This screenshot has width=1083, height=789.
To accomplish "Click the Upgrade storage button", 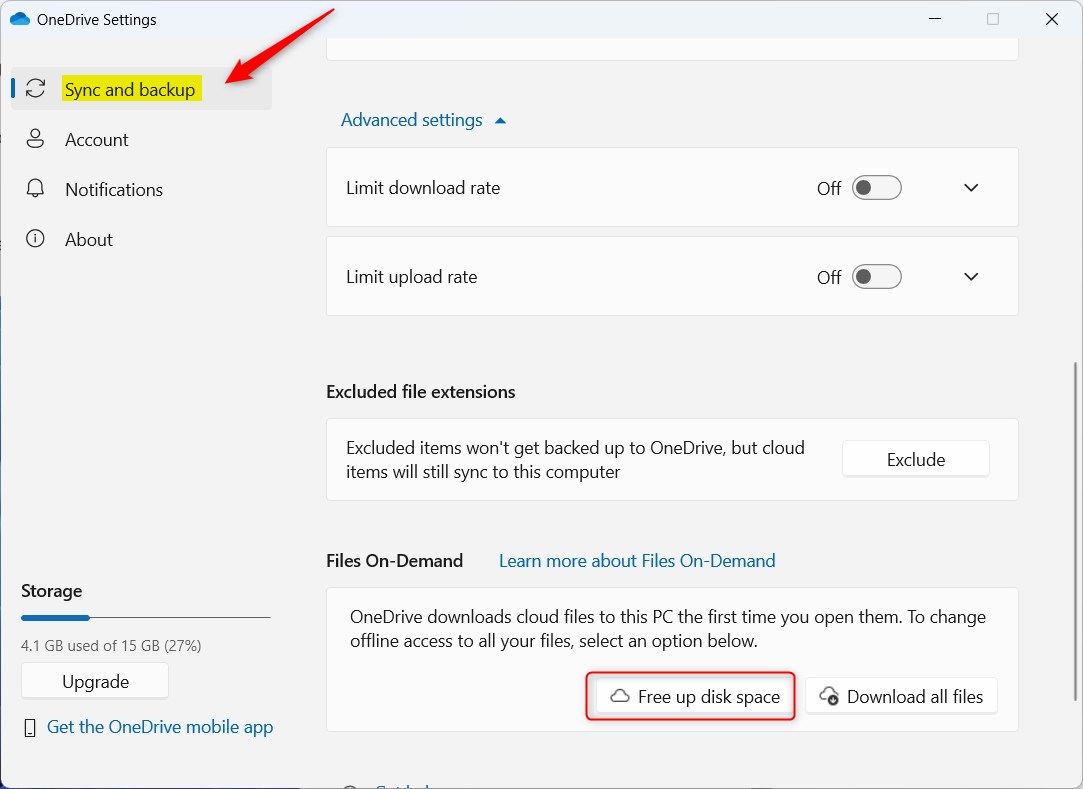I will pos(95,681).
